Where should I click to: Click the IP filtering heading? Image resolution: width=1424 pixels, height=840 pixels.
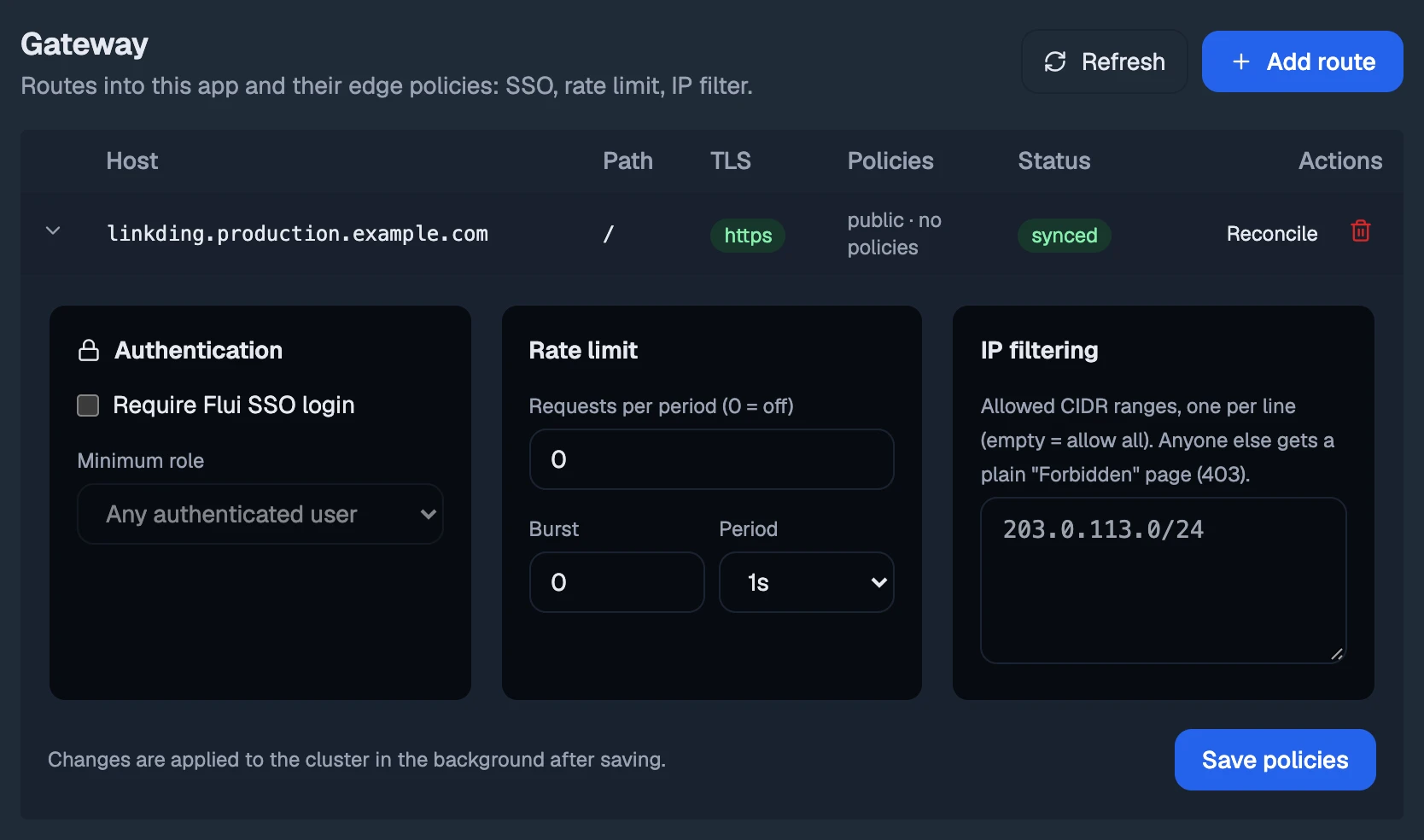(1039, 351)
